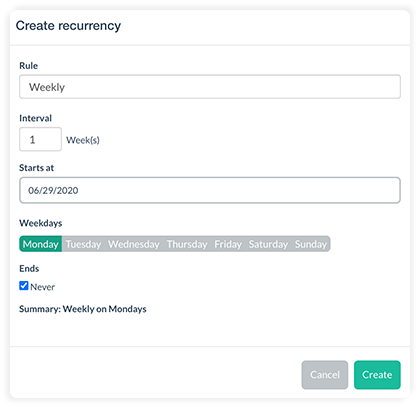This screenshot has width=420, height=408.
Task: Click the Interval number input field
Action: pos(40,139)
